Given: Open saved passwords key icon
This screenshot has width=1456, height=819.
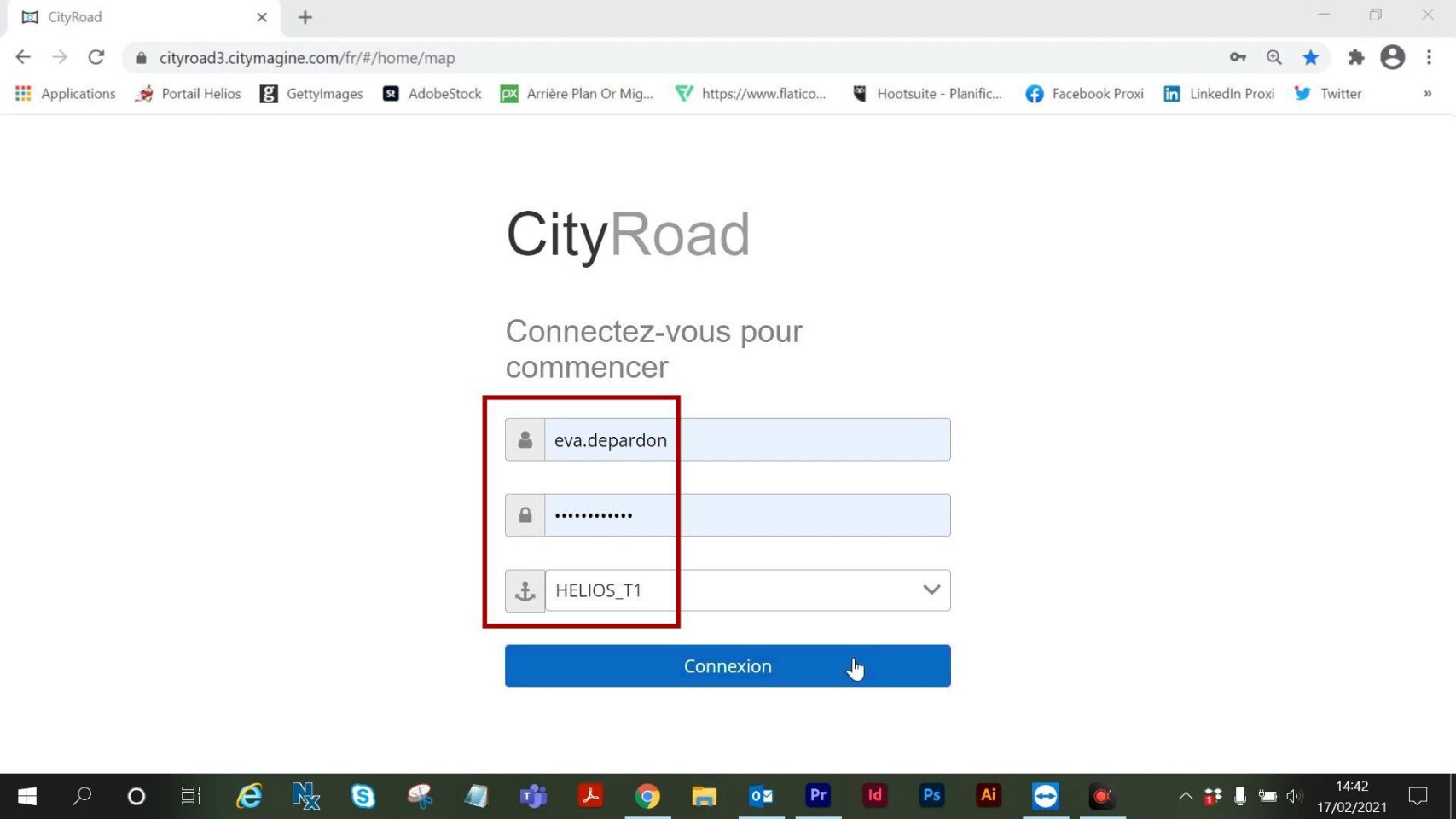Looking at the screenshot, I should tap(1238, 57).
